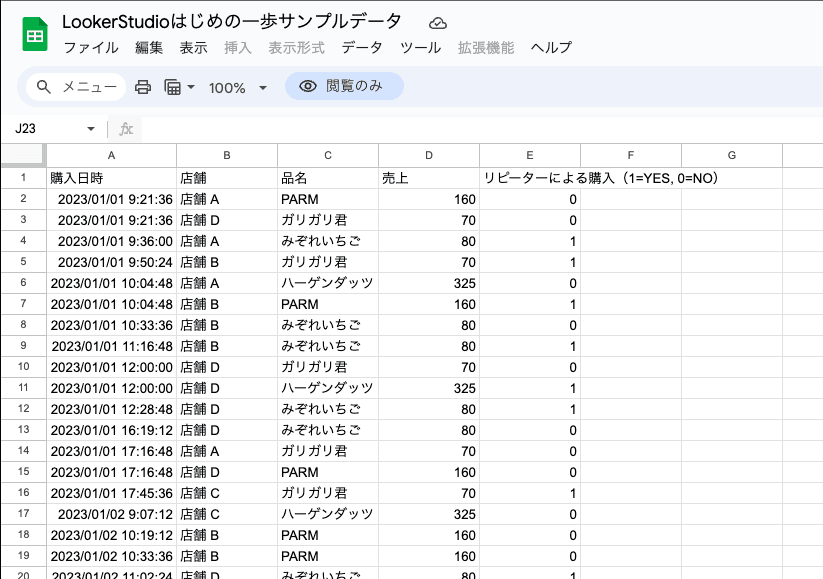Select column D header
Viewport: 823px width, 579px height.
[429, 155]
